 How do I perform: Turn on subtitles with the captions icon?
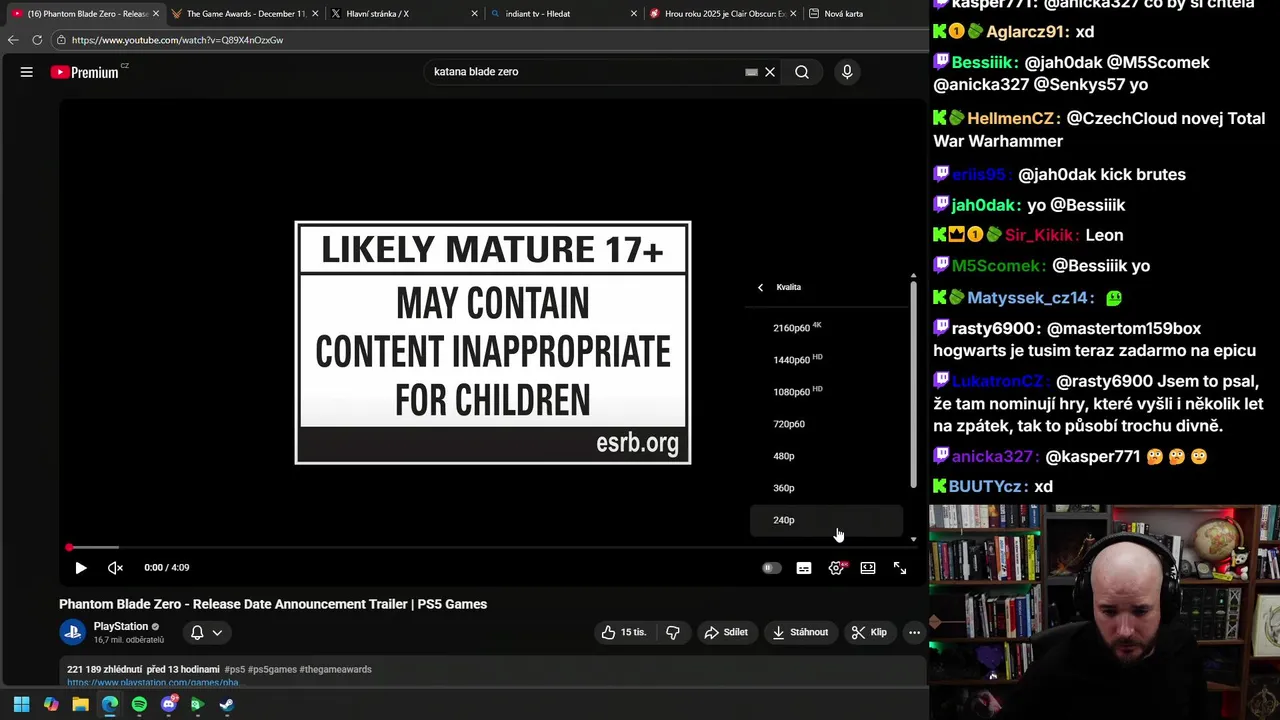coord(804,568)
